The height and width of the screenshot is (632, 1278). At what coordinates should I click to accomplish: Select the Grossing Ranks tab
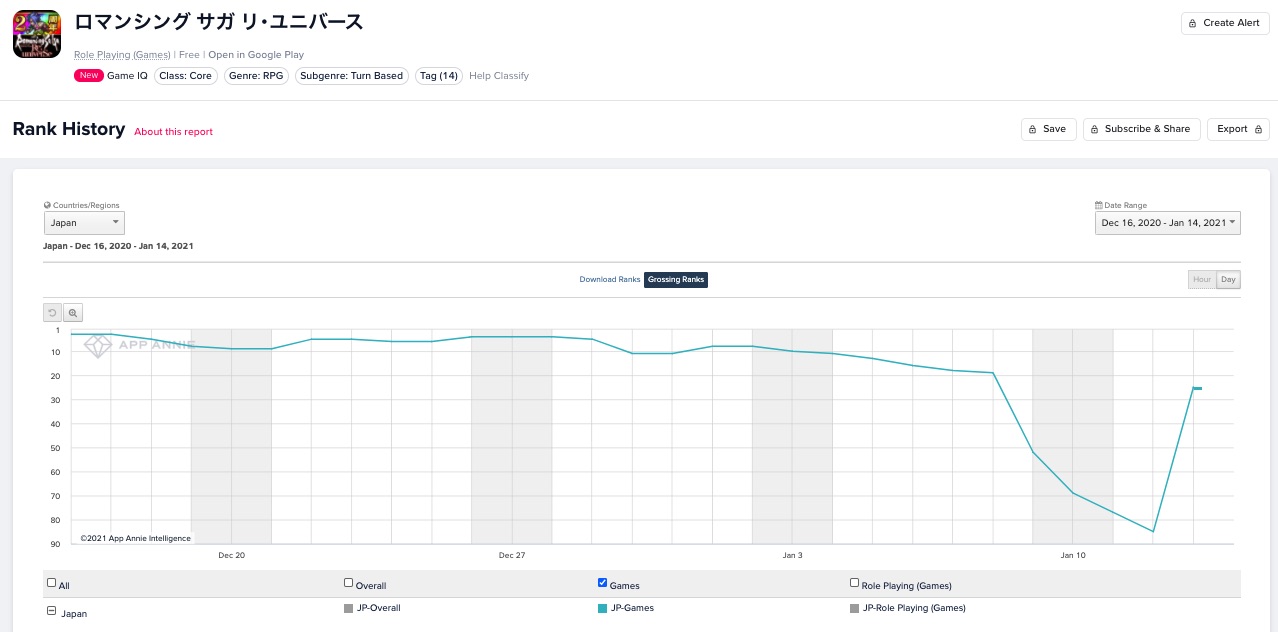(676, 280)
